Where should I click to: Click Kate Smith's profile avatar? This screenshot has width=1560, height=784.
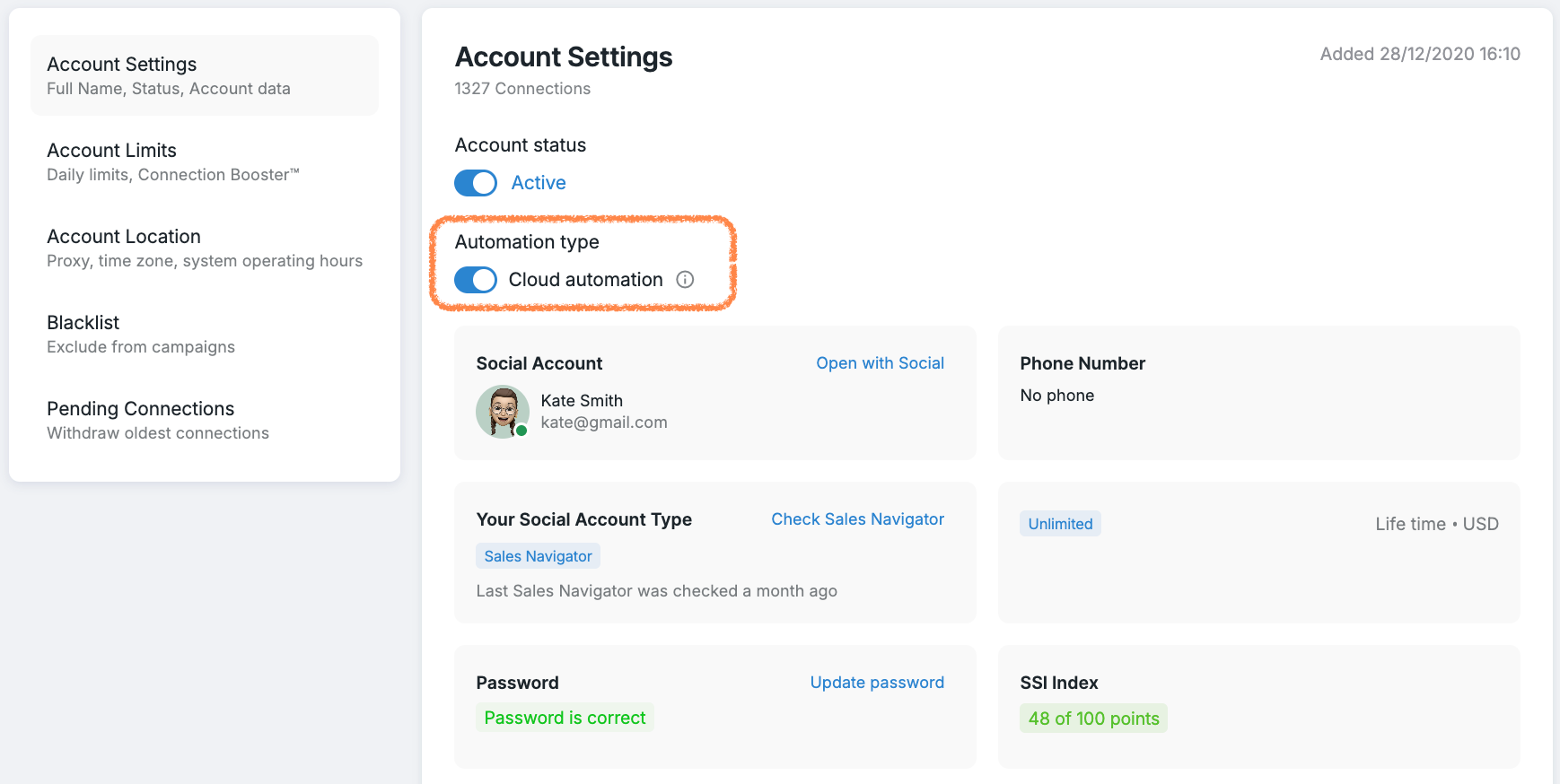[x=503, y=412]
